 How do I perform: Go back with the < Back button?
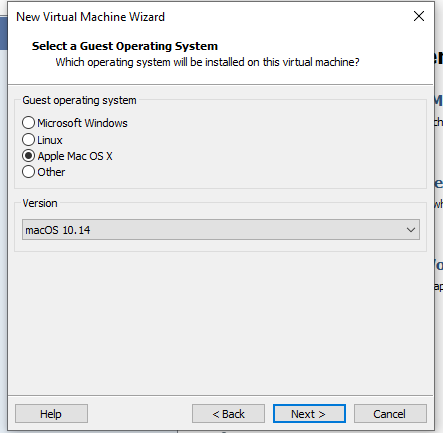click(228, 414)
